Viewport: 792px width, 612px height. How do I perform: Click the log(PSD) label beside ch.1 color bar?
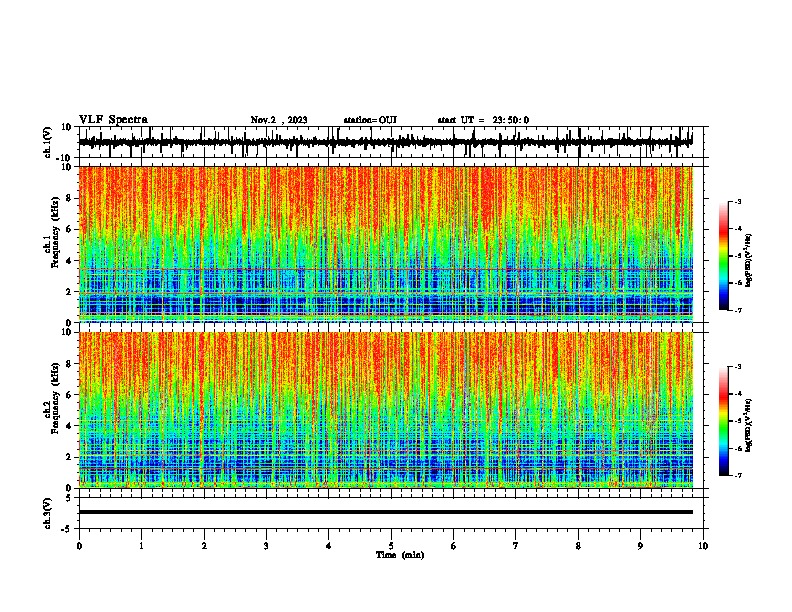(x=748, y=261)
